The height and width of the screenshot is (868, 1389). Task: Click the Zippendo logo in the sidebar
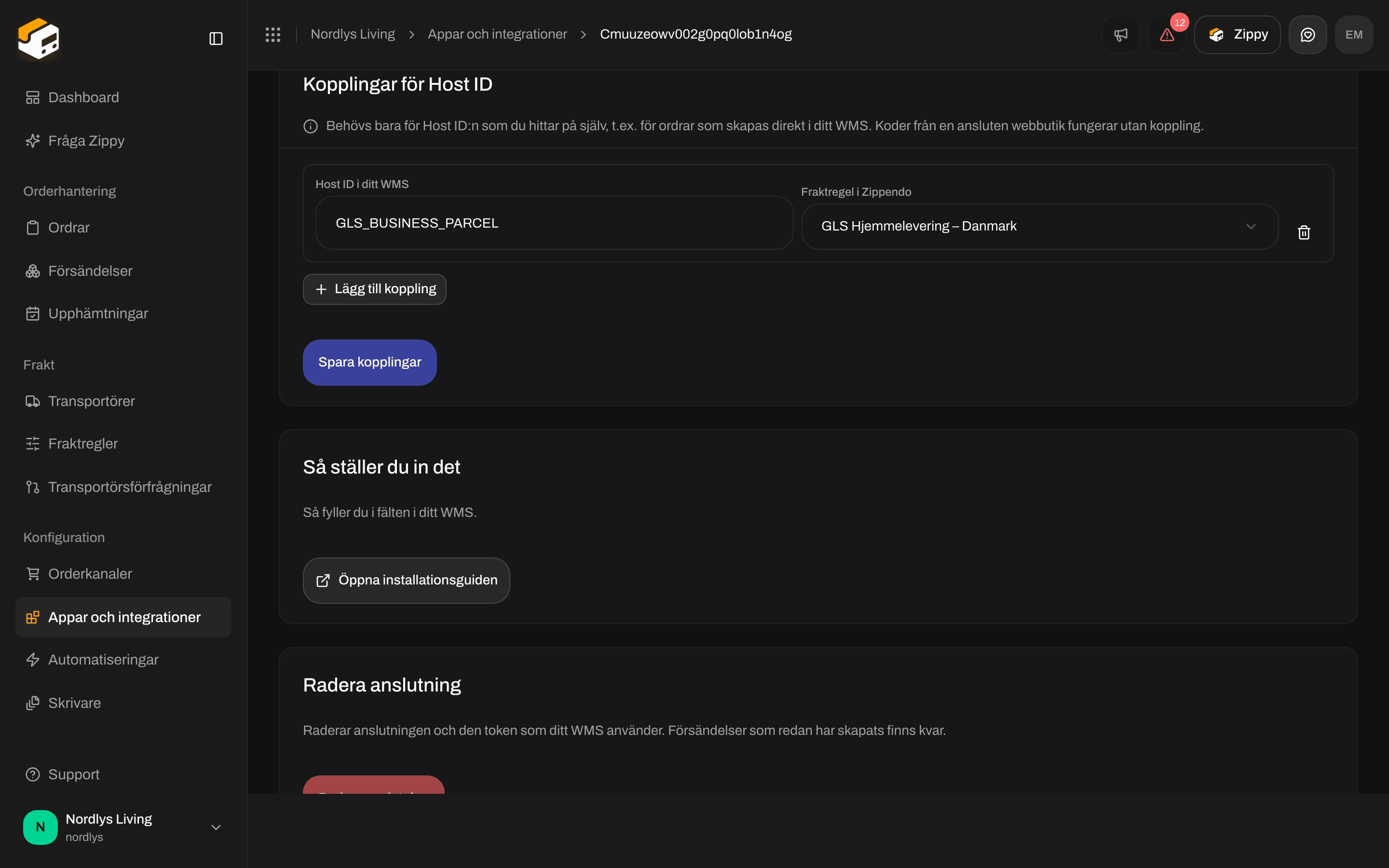39,39
